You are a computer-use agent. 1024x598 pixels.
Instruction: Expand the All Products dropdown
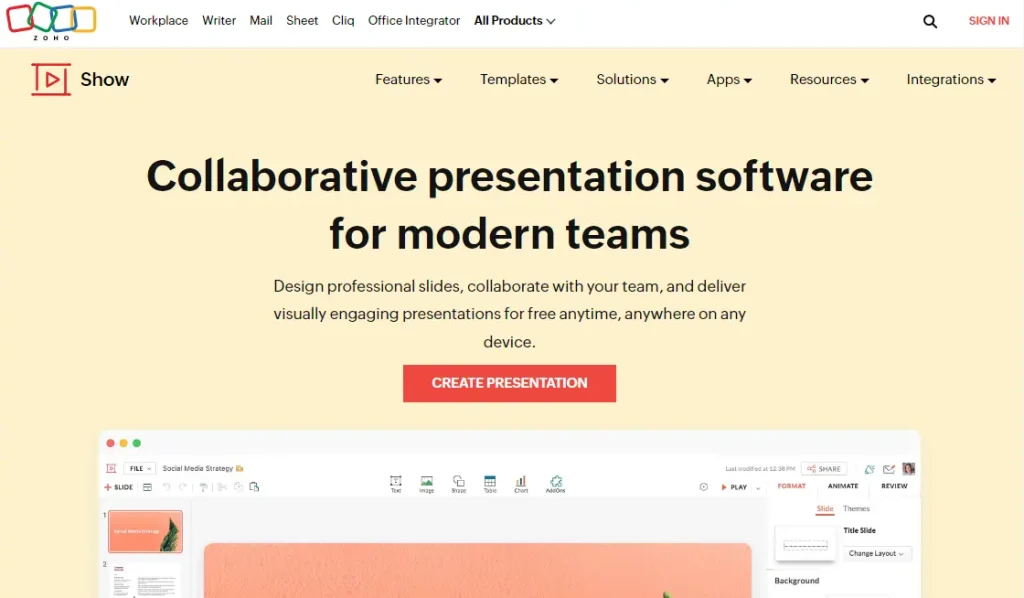pyautogui.click(x=513, y=20)
